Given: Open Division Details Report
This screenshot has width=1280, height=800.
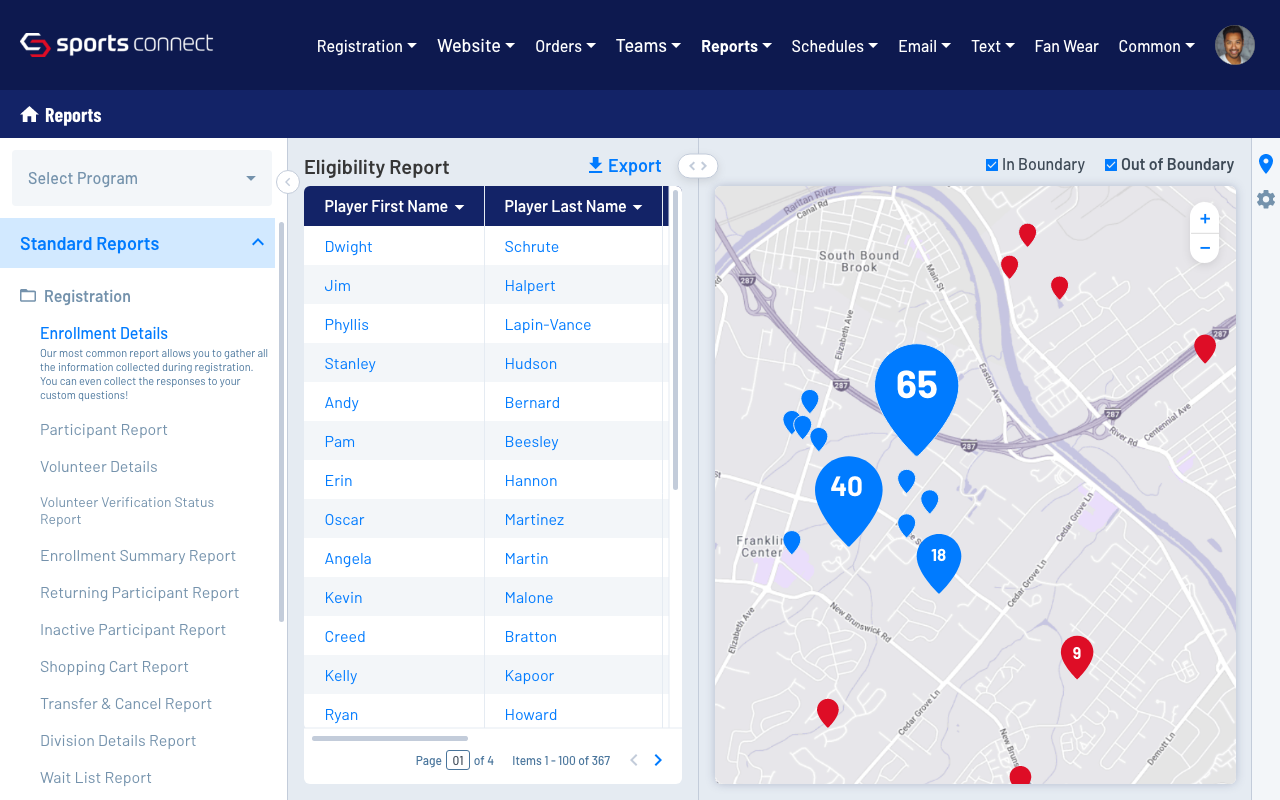Looking at the screenshot, I should coord(118,740).
